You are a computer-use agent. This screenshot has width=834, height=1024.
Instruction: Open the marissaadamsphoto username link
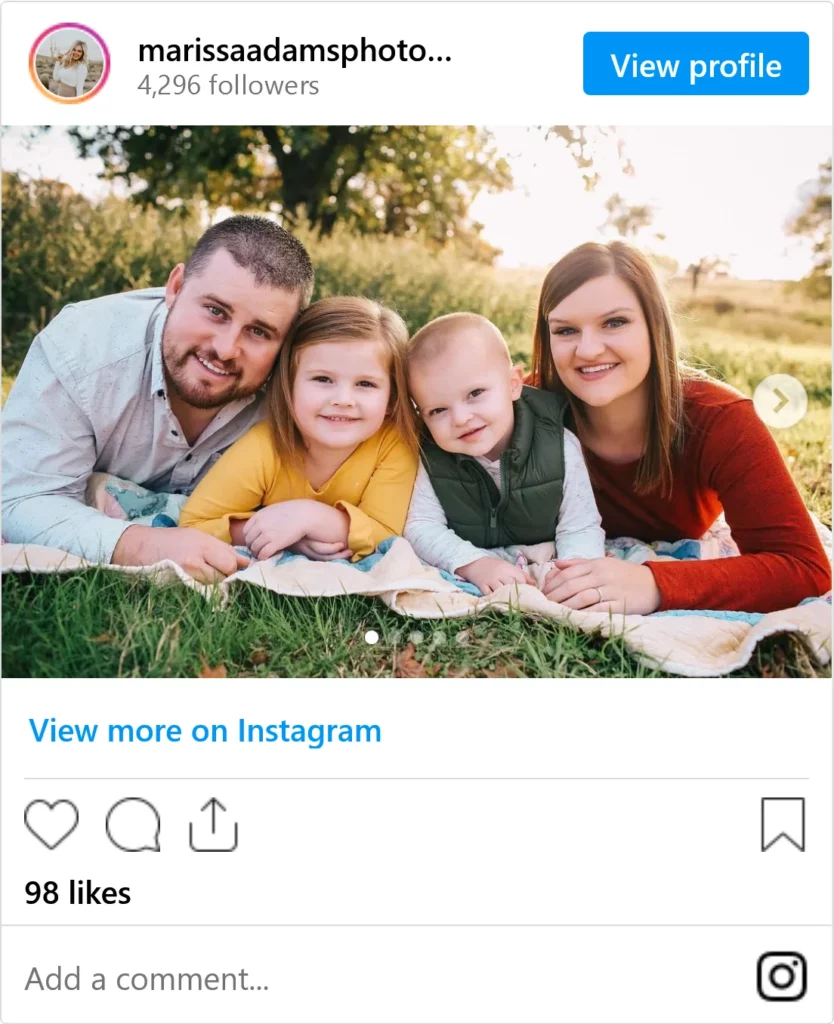point(295,51)
